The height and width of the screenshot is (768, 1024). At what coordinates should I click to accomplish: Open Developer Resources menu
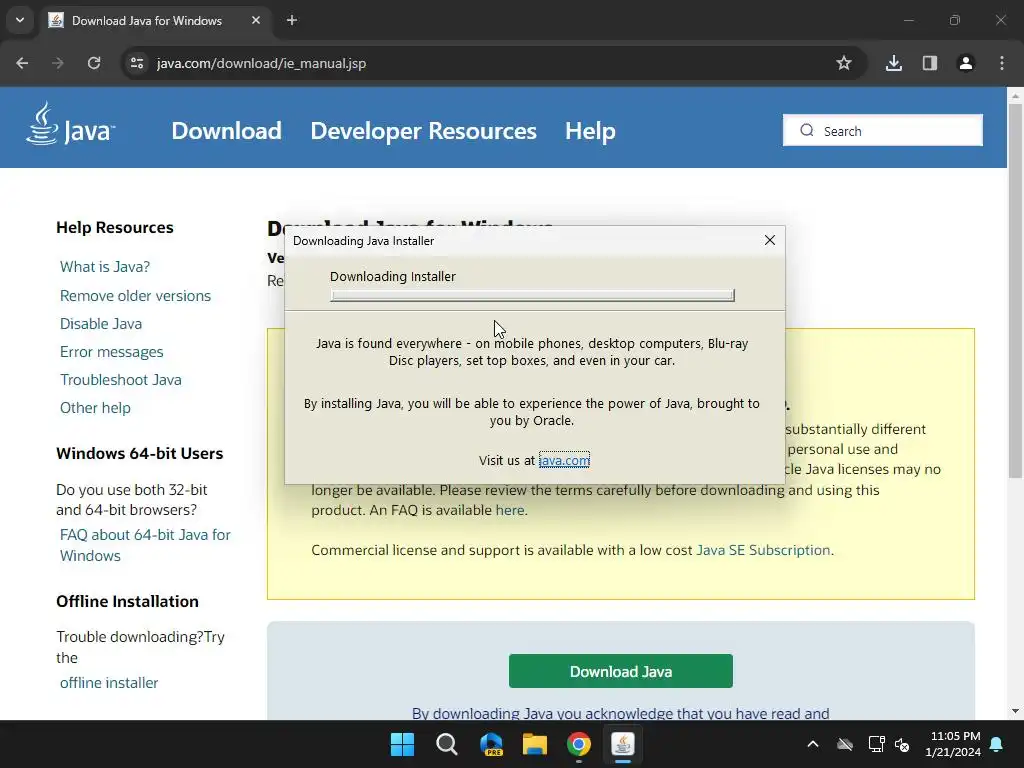click(423, 131)
